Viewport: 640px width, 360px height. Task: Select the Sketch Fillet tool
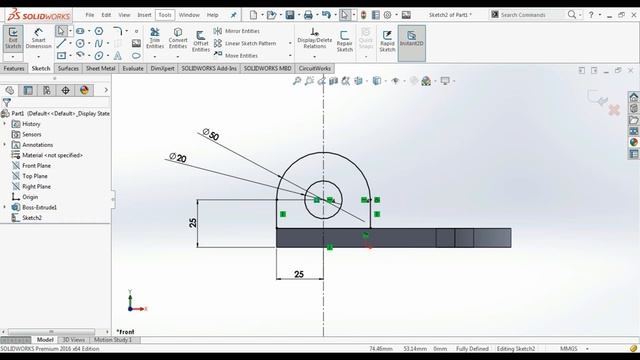point(118,31)
